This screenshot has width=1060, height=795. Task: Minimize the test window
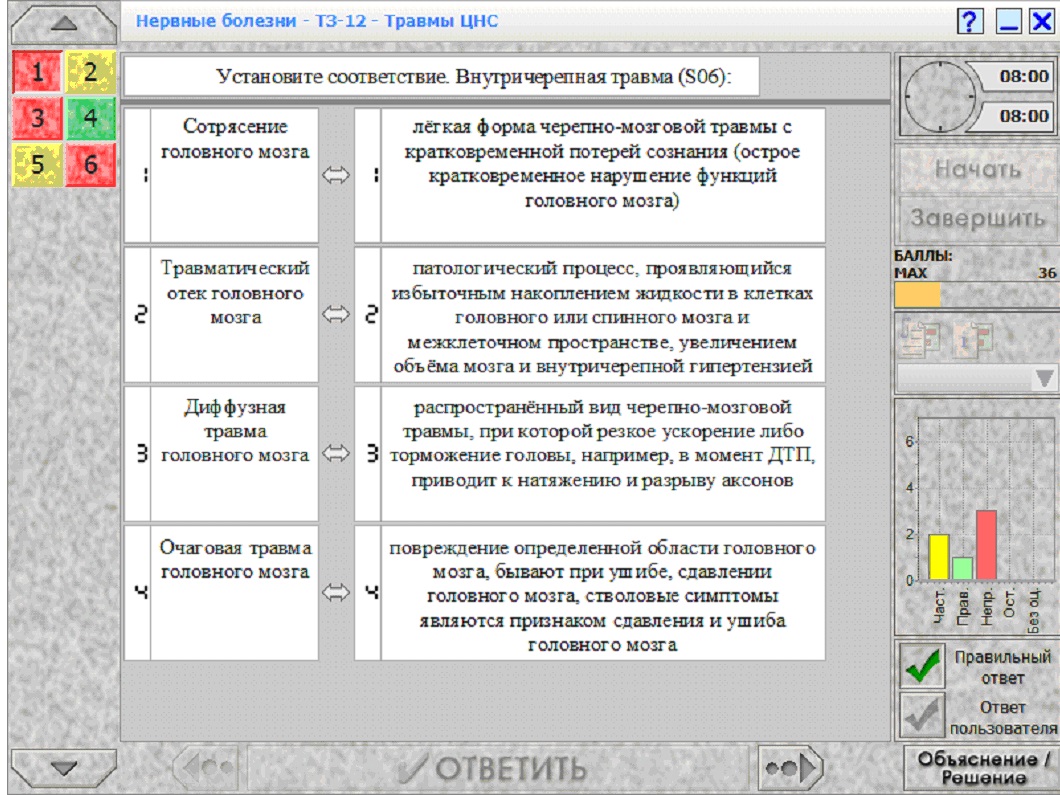coord(1009,22)
